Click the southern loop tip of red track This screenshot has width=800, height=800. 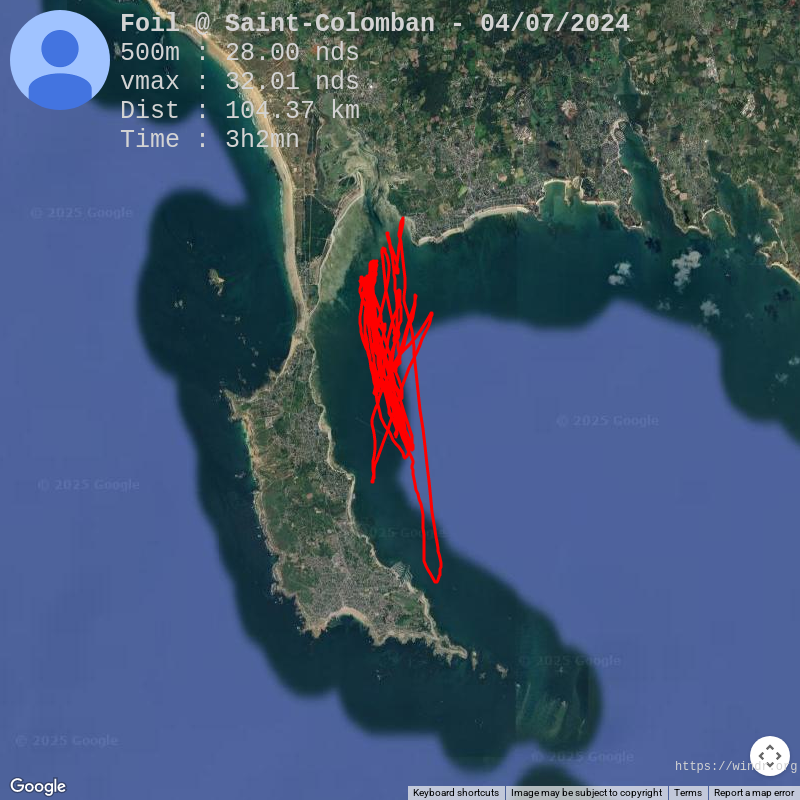435,579
